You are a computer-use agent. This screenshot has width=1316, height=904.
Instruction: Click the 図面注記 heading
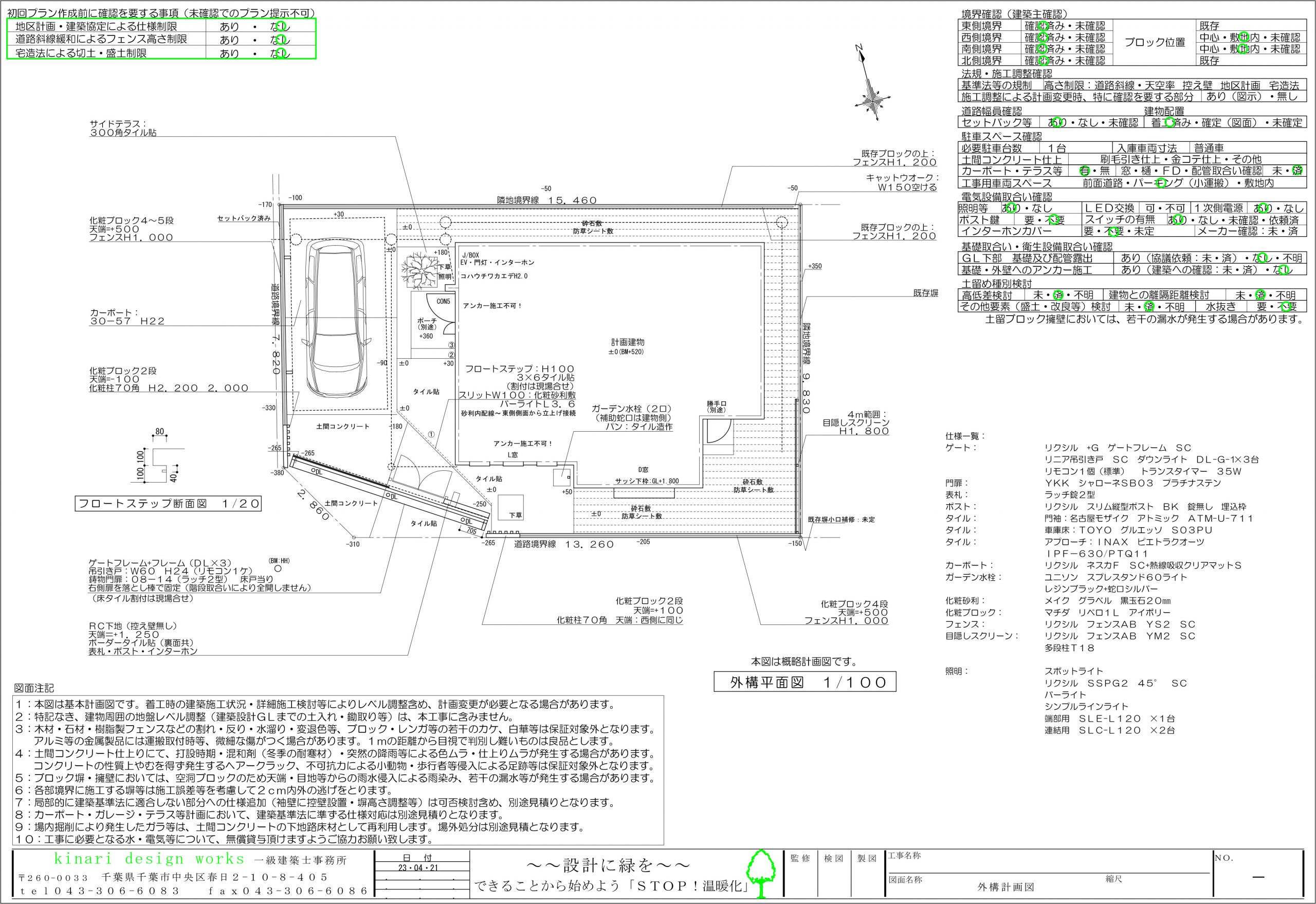[34, 688]
